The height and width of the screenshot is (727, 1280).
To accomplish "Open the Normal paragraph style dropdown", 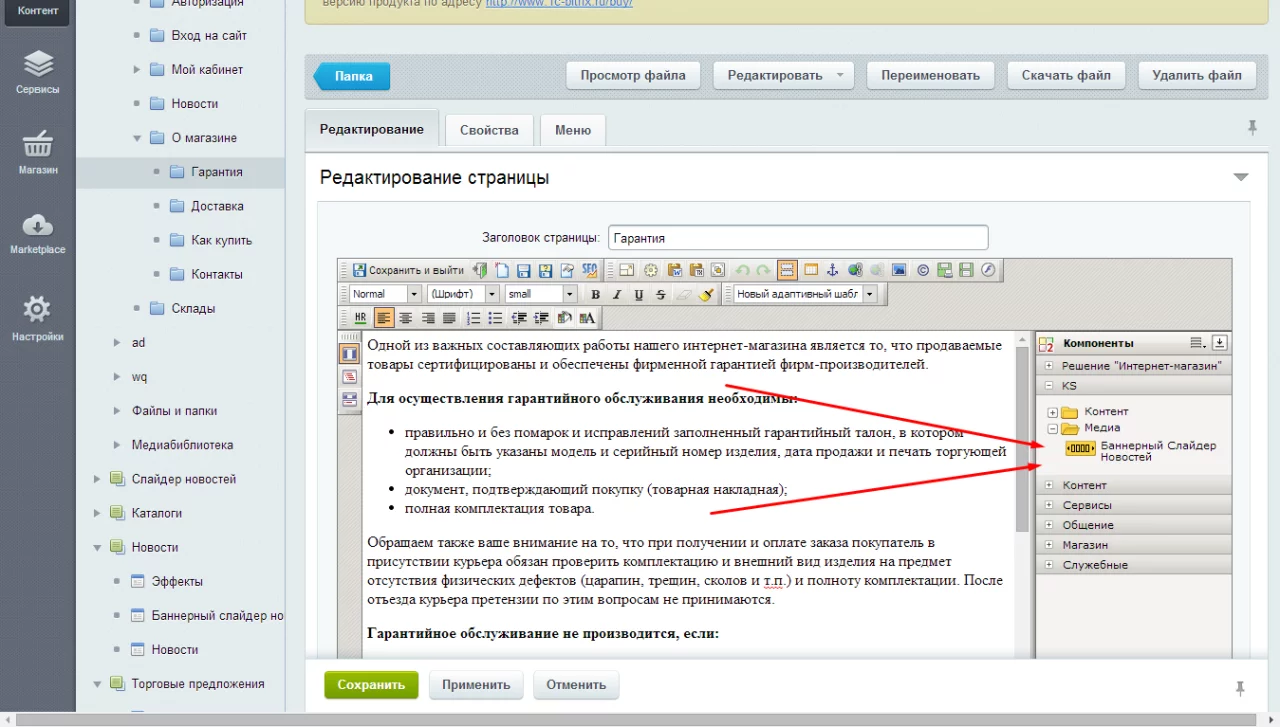I will tap(412, 295).
